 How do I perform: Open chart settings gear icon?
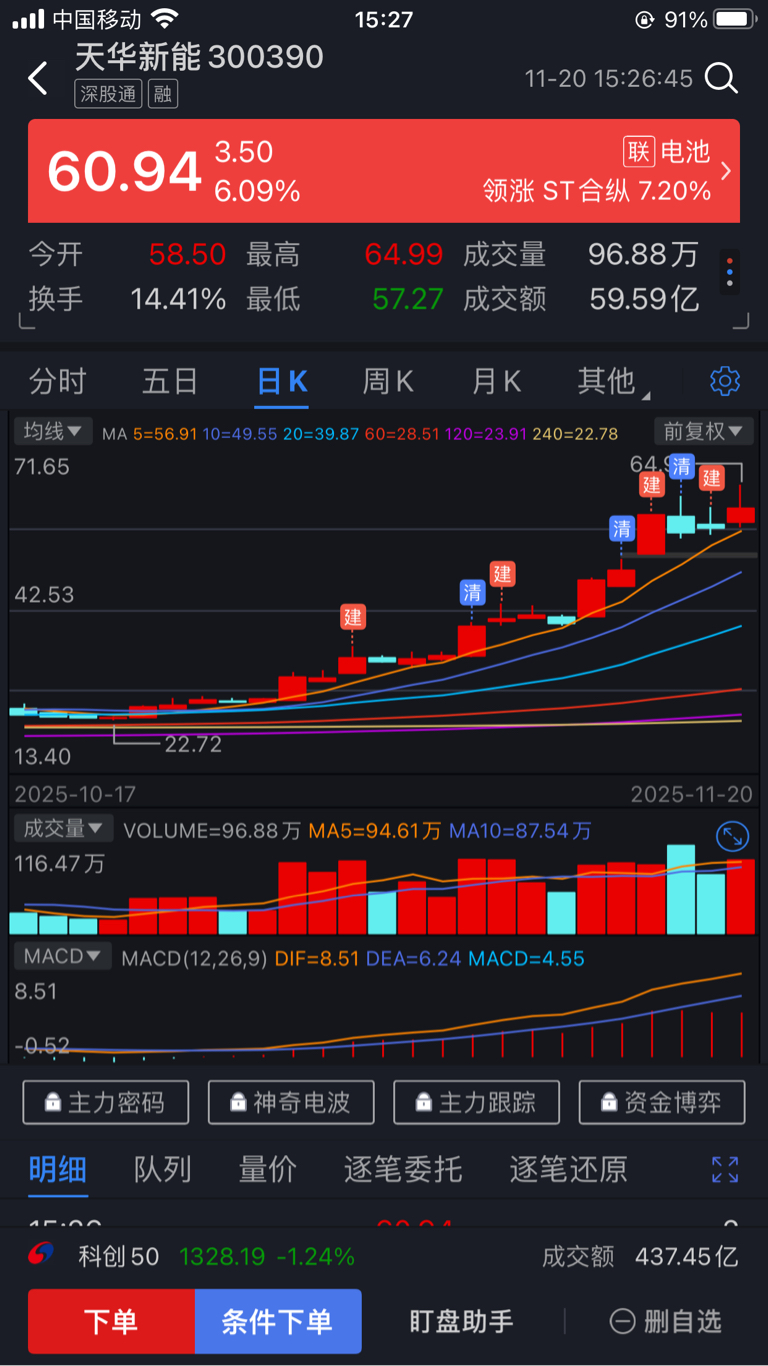[724, 381]
